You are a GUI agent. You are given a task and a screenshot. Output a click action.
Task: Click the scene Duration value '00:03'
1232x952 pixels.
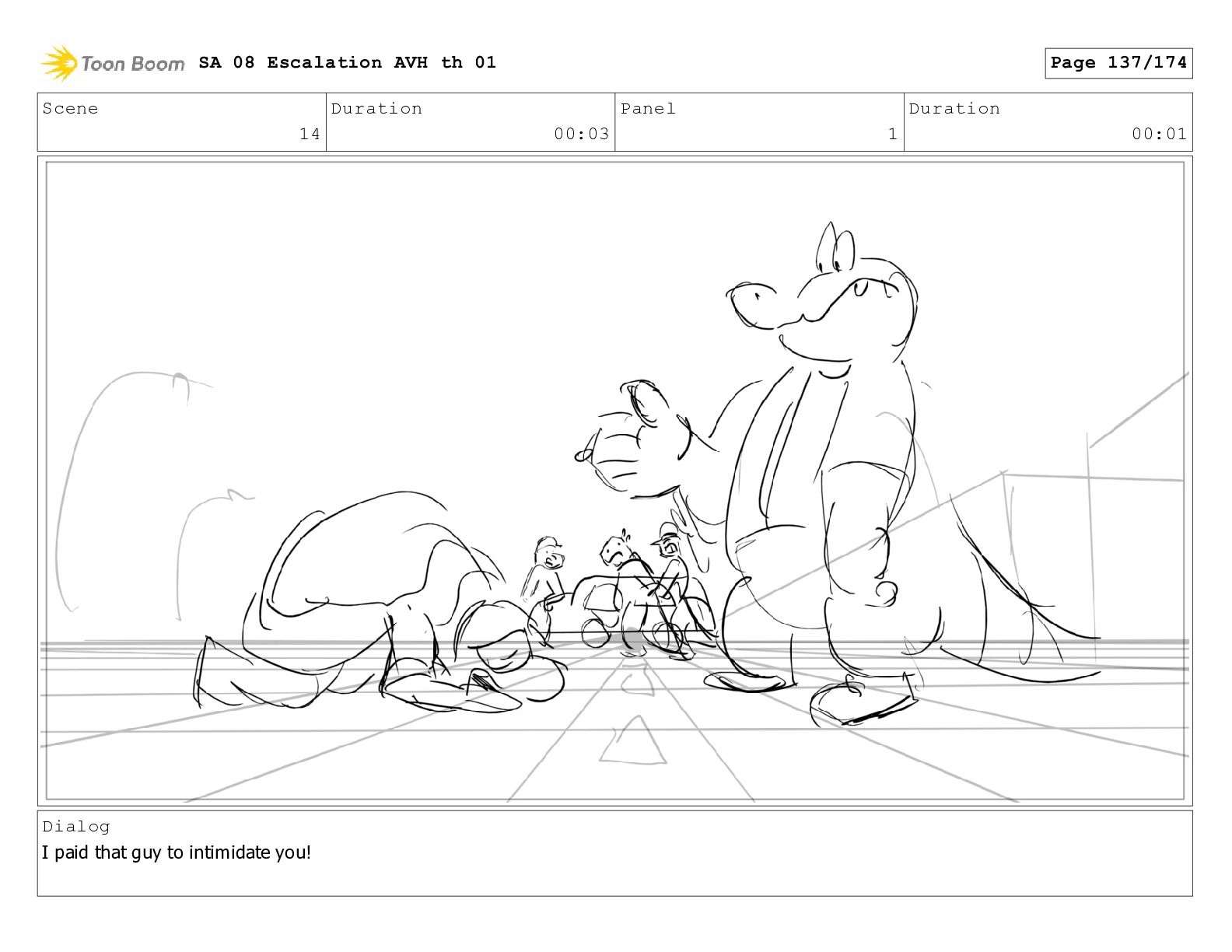point(581,134)
